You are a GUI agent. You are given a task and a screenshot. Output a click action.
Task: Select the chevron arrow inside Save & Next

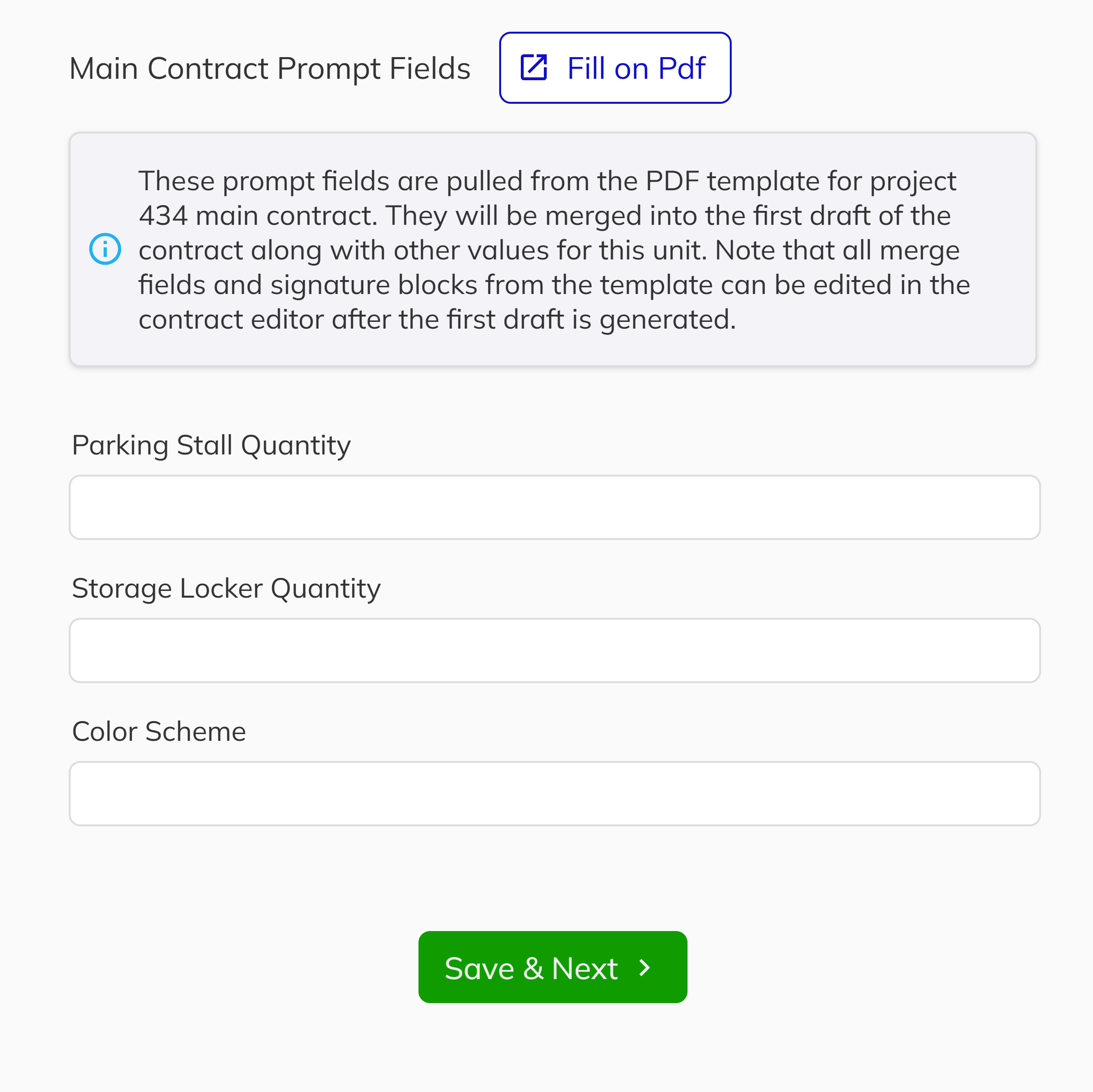(644, 967)
